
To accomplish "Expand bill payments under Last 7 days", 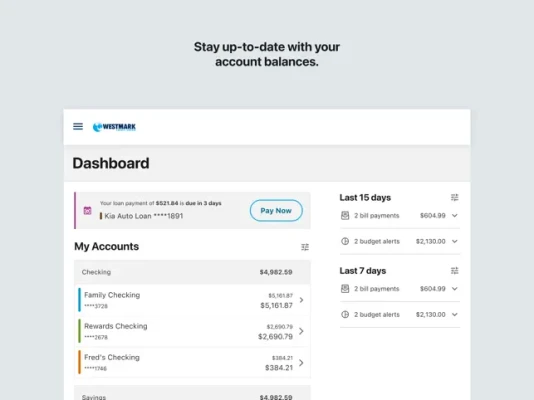I will (x=455, y=289).
